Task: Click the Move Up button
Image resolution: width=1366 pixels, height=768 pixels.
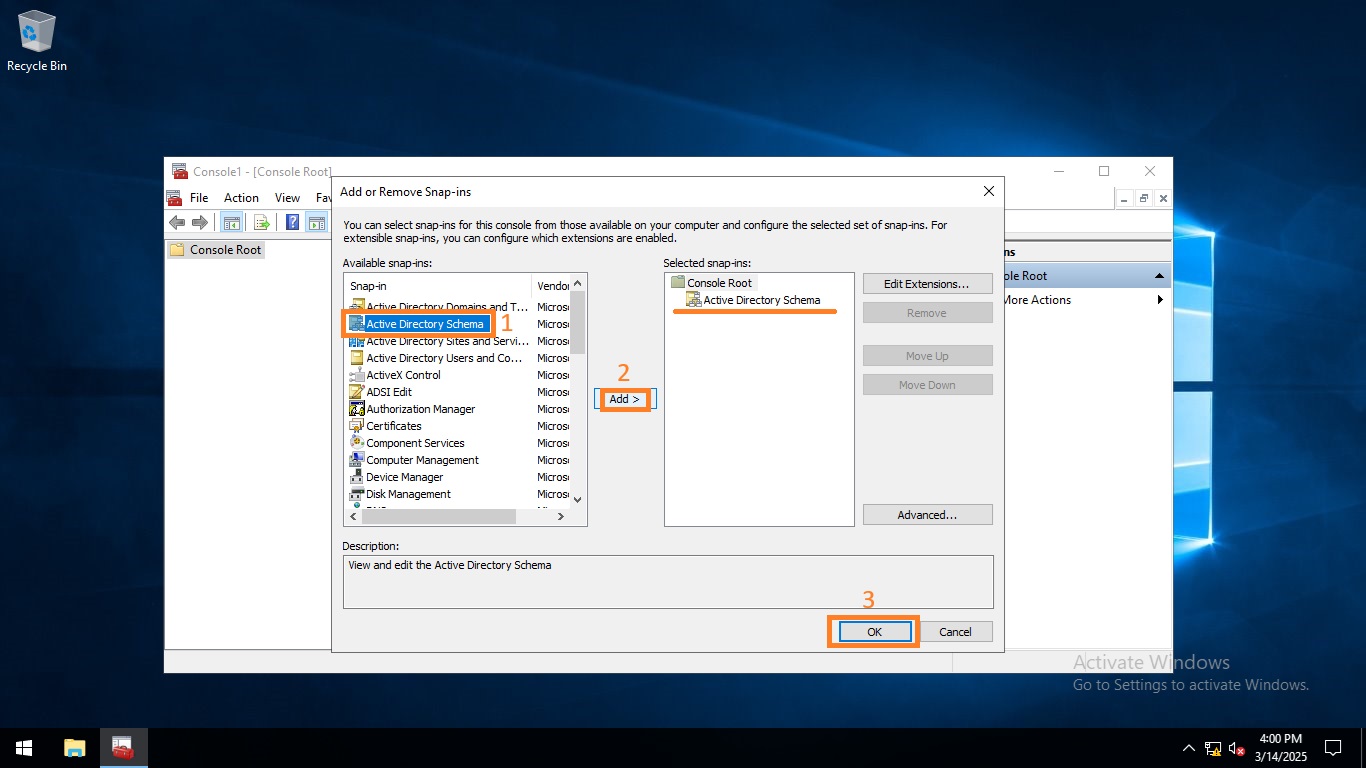Action: [927, 356]
